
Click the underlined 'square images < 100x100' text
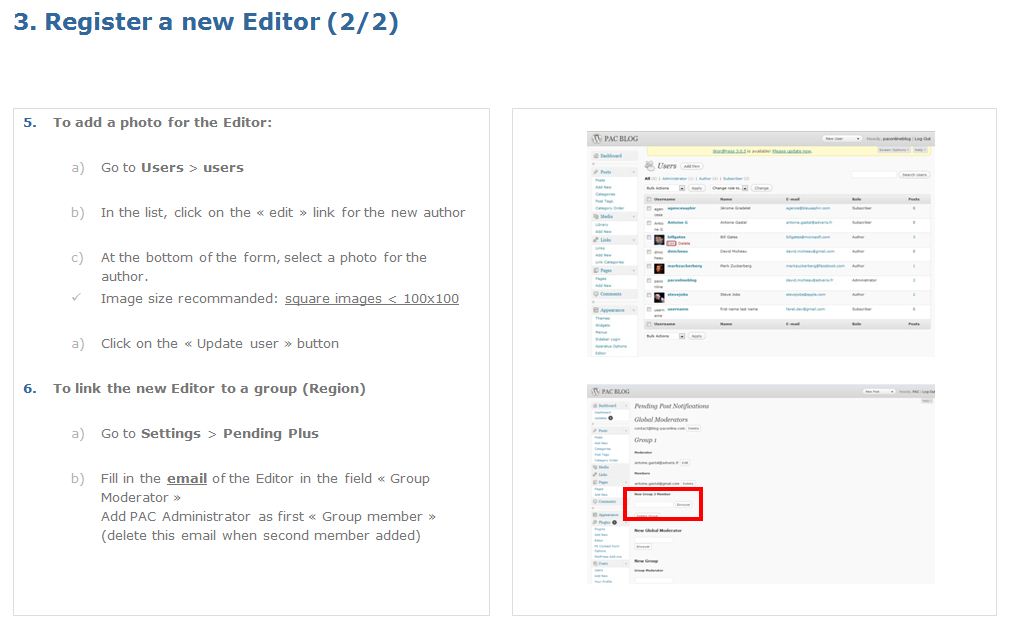point(372,299)
